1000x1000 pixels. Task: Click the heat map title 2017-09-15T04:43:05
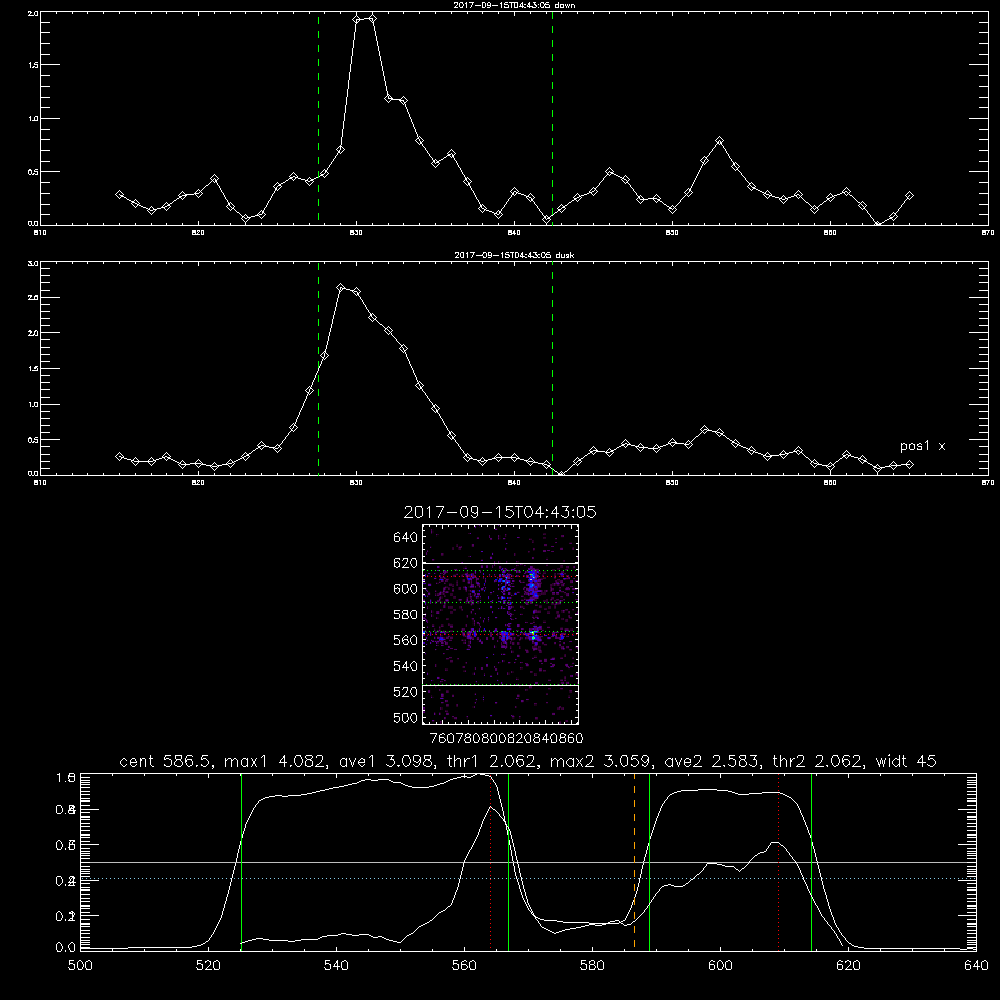[500, 512]
